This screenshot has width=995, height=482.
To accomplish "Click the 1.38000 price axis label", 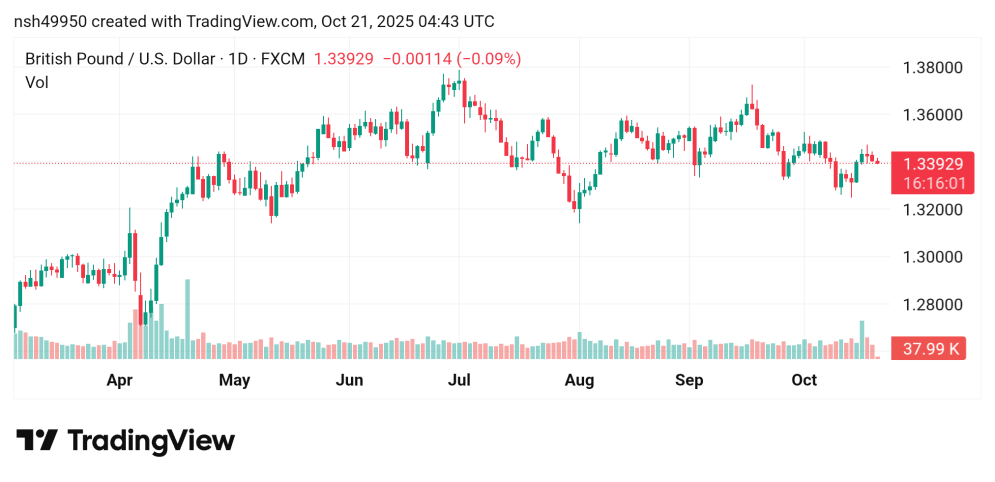I will [933, 68].
